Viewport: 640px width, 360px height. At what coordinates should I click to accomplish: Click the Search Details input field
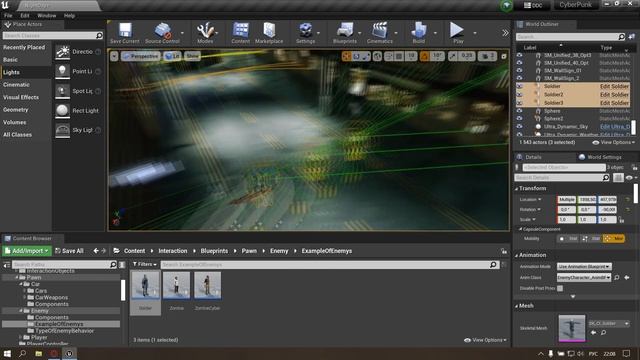[x=559, y=178]
